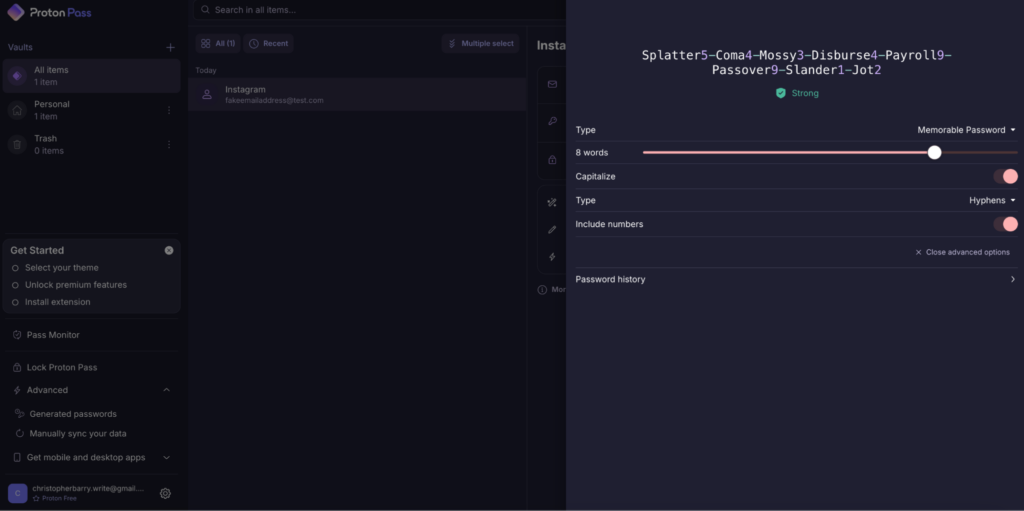Click the Proton Free plan label
This screenshot has height=511, width=1024.
pyautogui.click(x=59, y=499)
